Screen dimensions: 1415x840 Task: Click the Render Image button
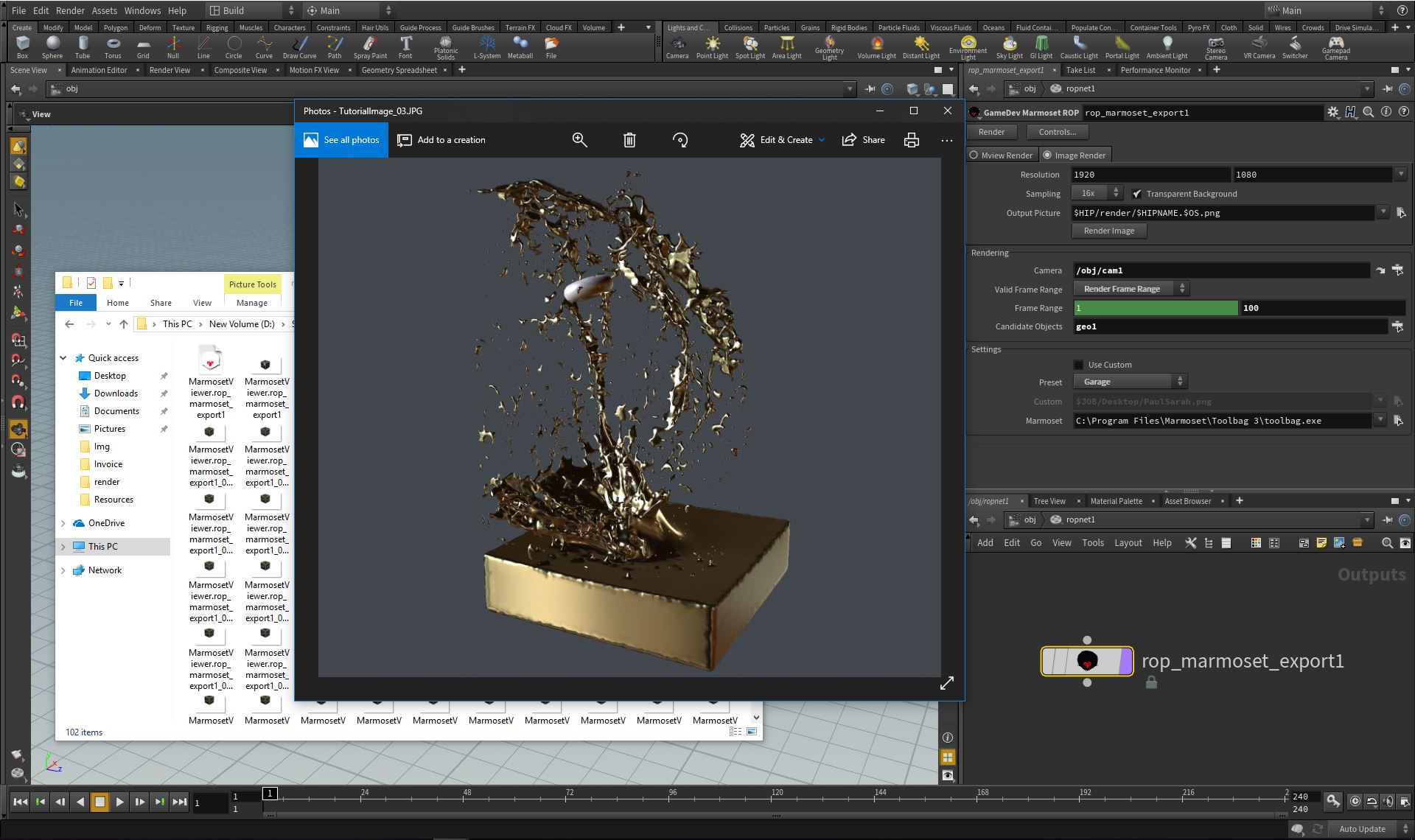tap(1108, 231)
